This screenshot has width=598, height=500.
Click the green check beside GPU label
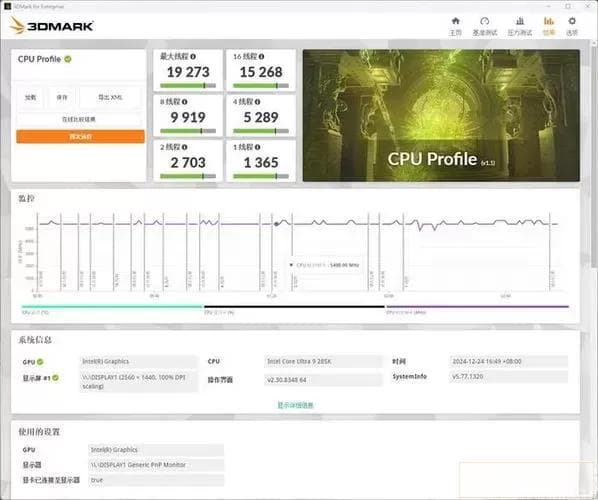click(40, 362)
